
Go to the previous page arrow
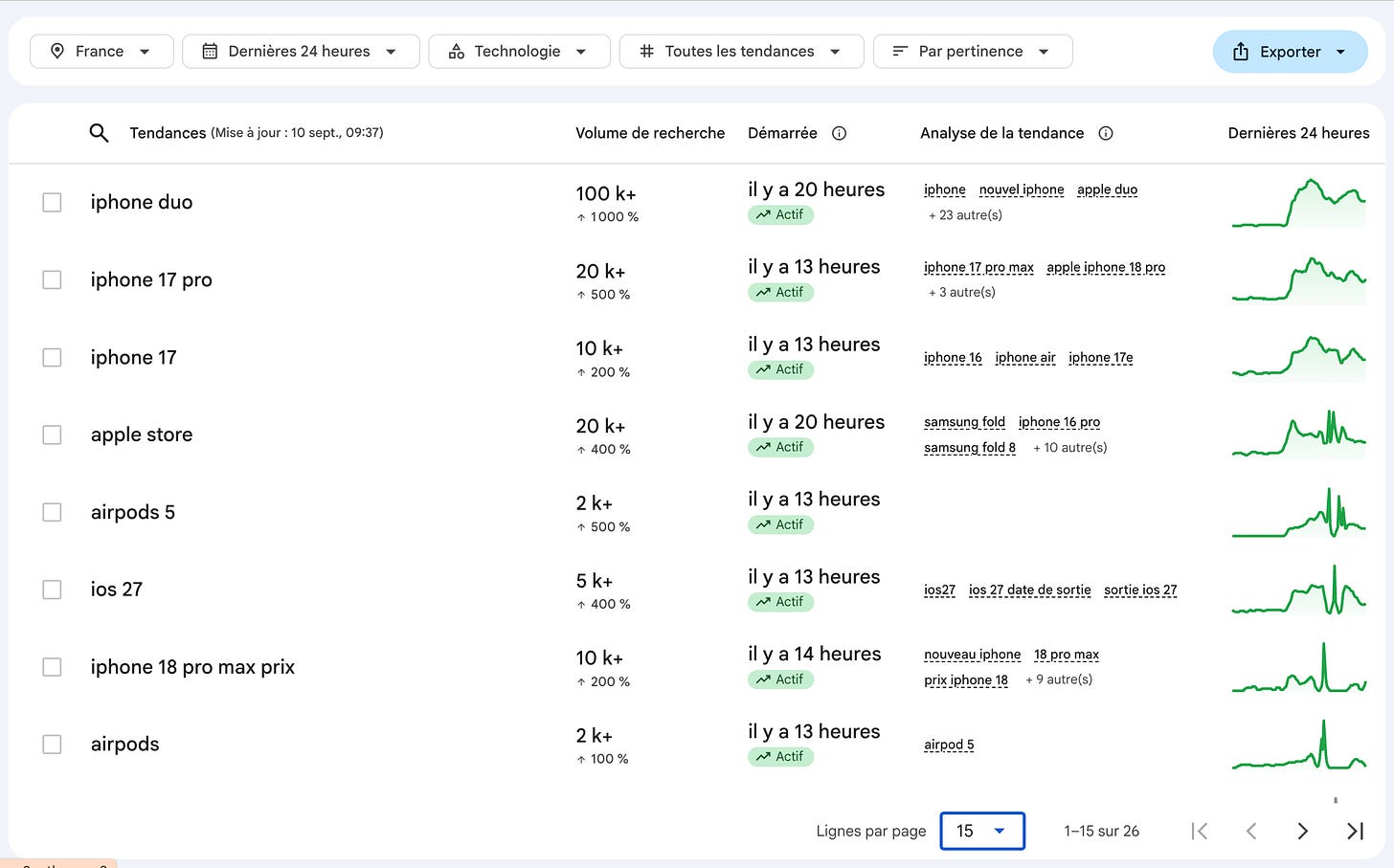point(1250,831)
